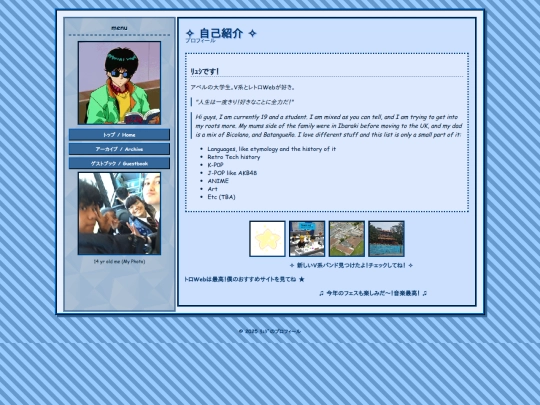Open the figurine display thumbnail
Viewport: 540px width, 405px height.
(x=307, y=239)
